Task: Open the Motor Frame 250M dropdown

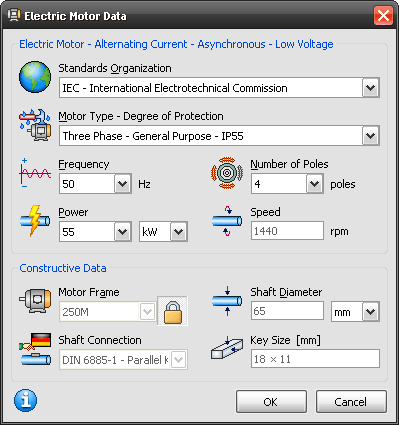Action: click(x=147, y=312)
